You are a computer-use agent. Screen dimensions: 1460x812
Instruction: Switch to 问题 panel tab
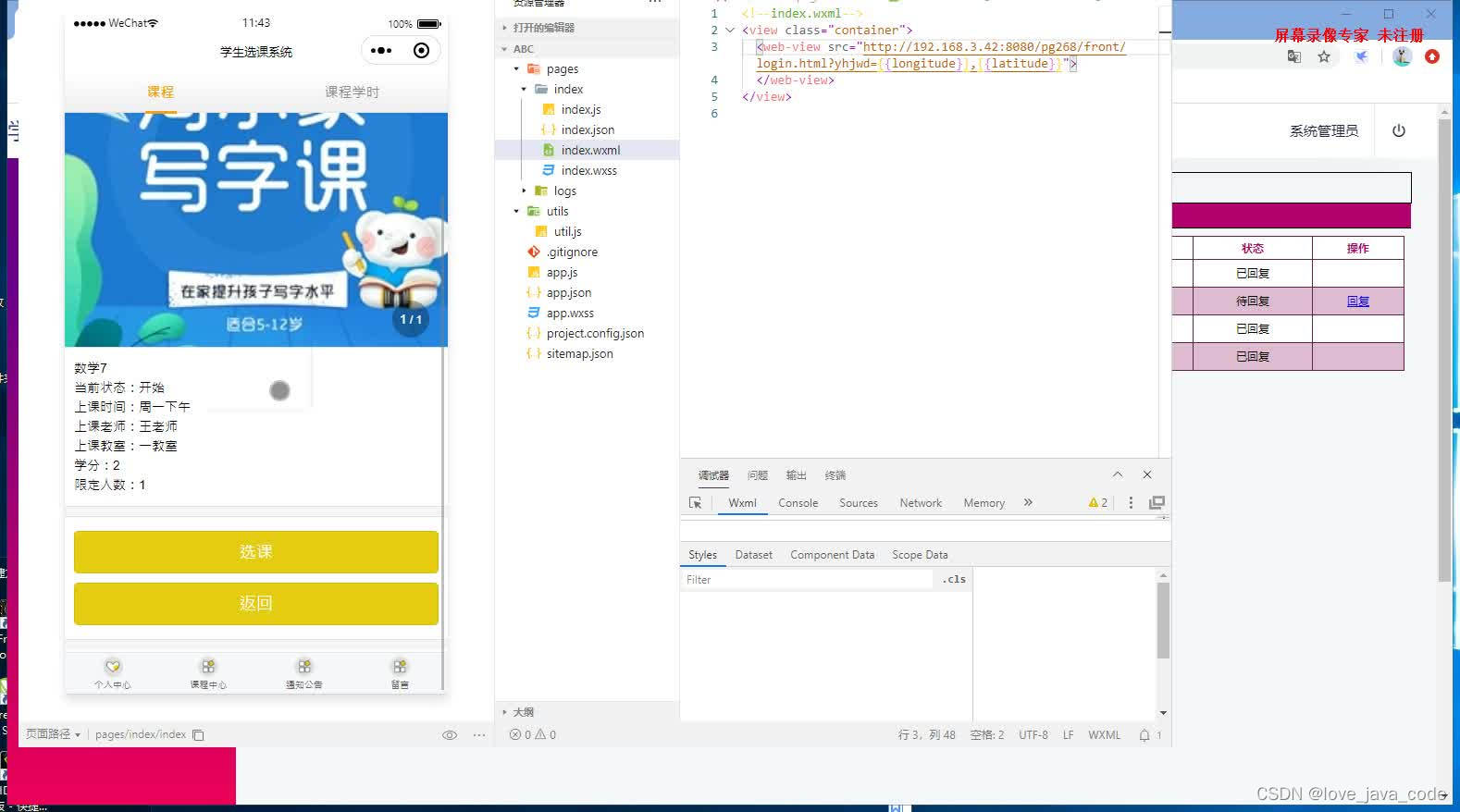pos(758,475)
